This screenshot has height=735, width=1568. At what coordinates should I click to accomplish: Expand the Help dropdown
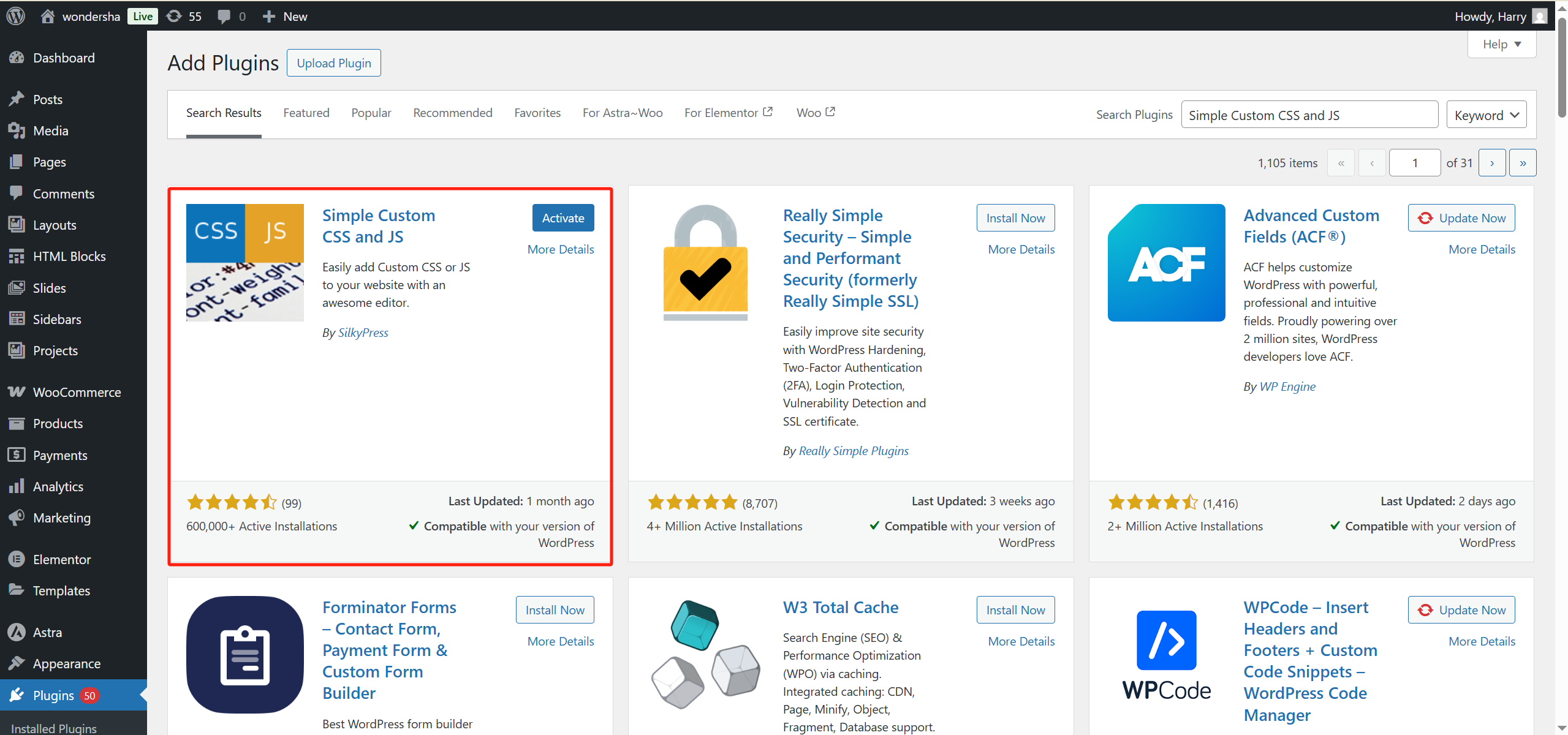(1501, 43)
